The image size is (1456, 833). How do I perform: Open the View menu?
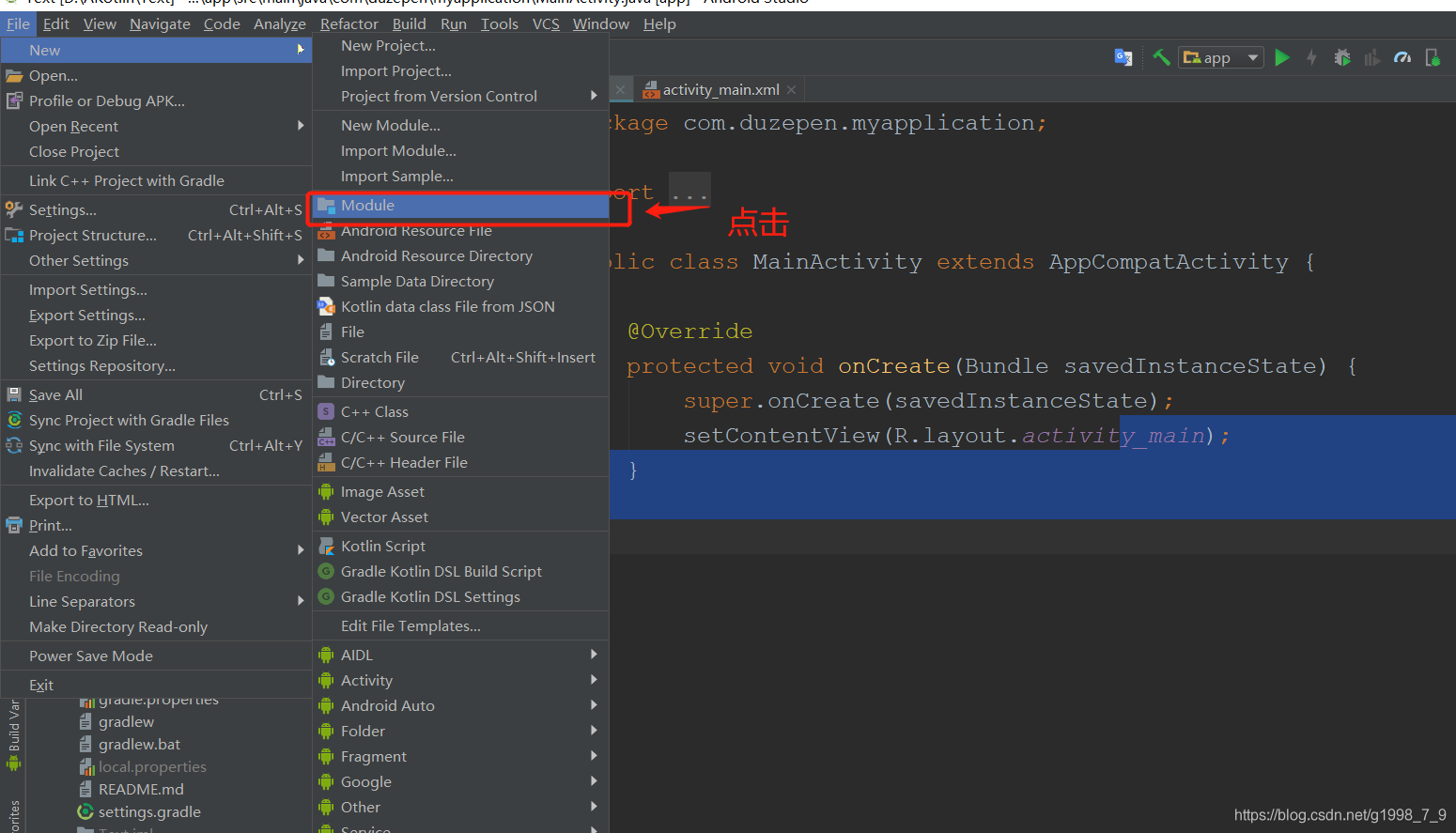point(100,23)
